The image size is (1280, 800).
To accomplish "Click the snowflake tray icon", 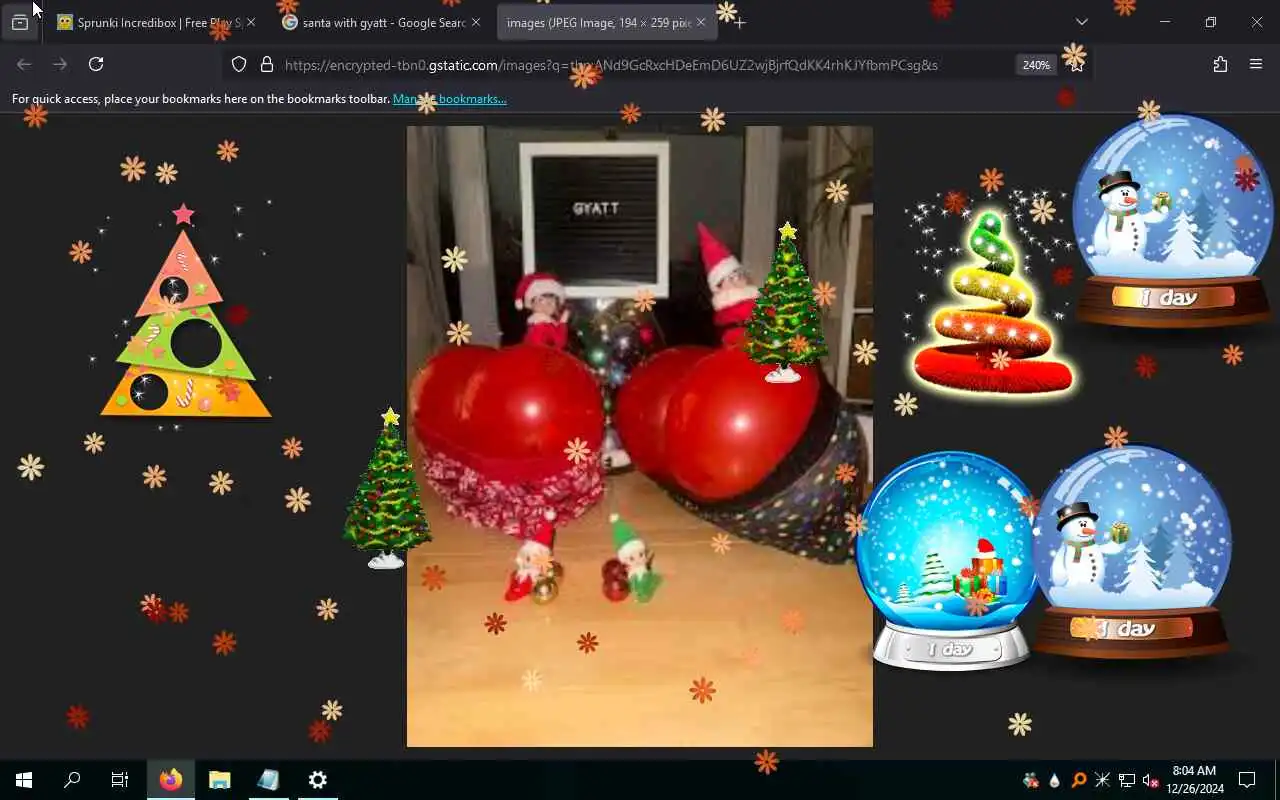I will click(1102, 780).
